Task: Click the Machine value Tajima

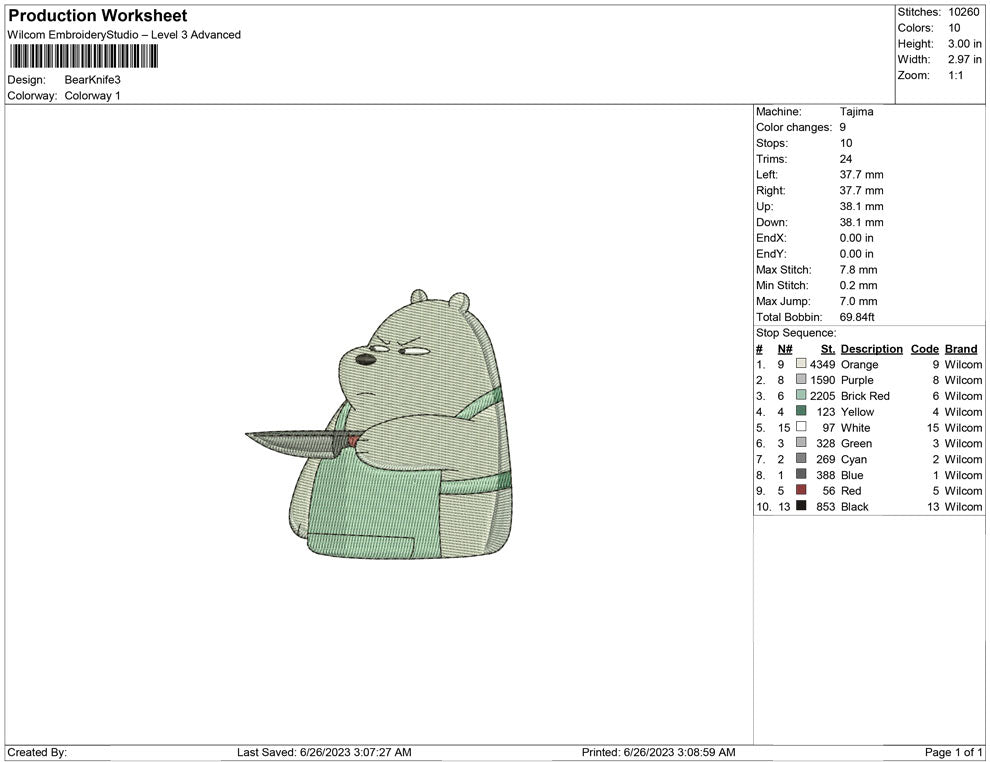Action: [857, 112]
